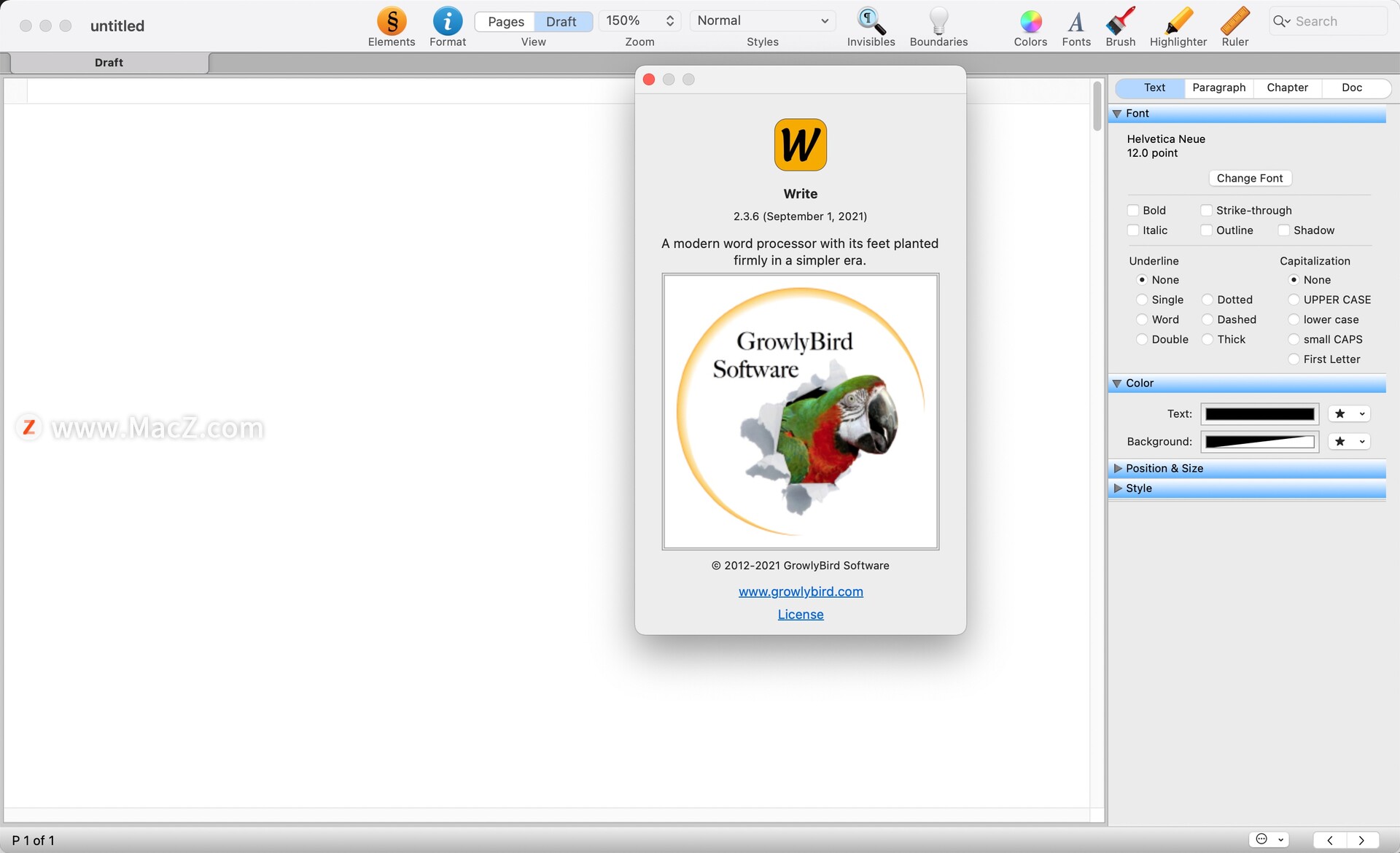Select small CAPS capitalization option

click(1294, 339)
